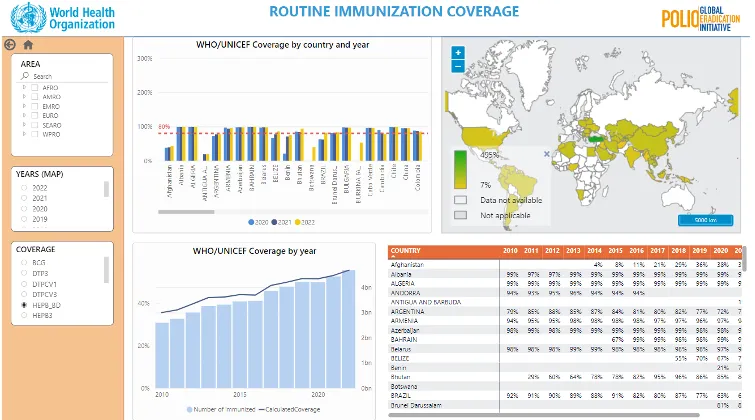Click the search magnifier in AREA
The image size is (755, 420).
(x=25, y=76)
